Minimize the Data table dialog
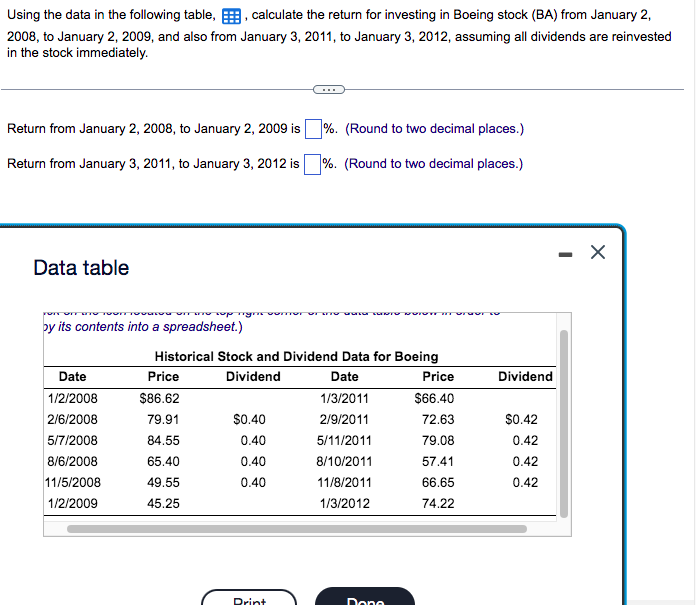Screen dimensions: 696x605 [x=565, y=254]
